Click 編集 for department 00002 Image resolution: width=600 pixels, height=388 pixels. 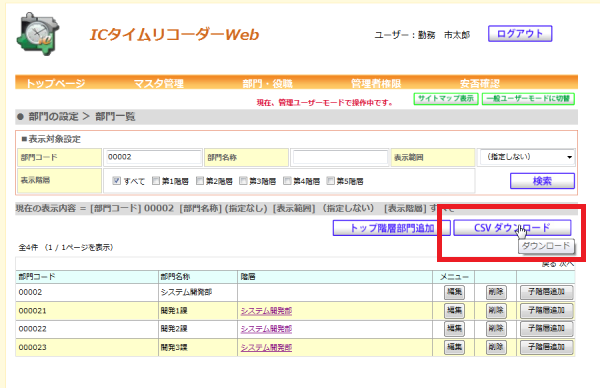pos(454,292)
